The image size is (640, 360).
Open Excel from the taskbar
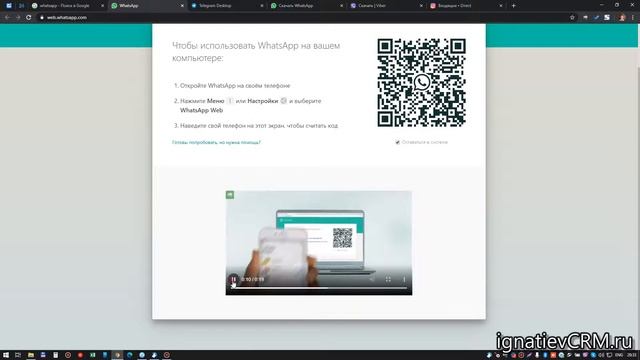[x=93, y=355]
